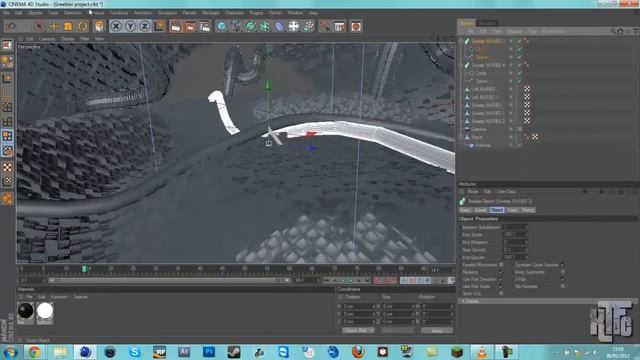Select the Move tool cross icon
This screenshot has width=640, height=360.
click(53, 27)
